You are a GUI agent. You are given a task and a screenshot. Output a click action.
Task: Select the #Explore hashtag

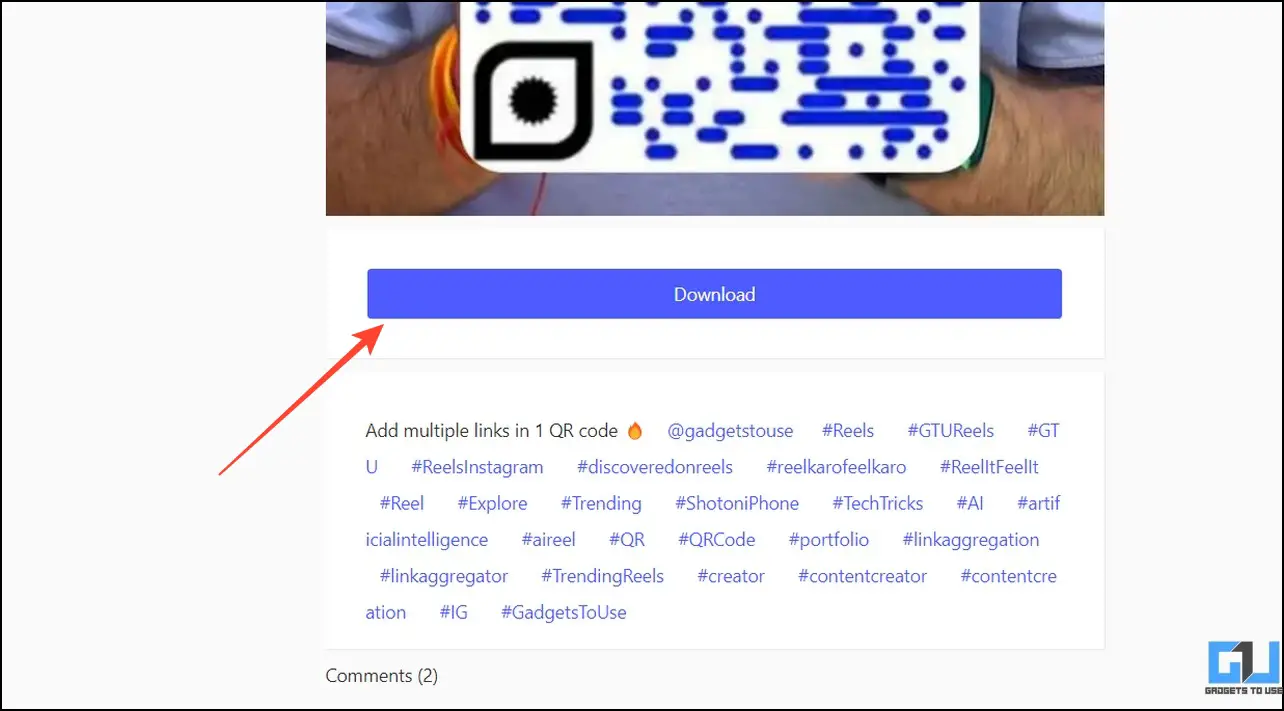point(492,503)
